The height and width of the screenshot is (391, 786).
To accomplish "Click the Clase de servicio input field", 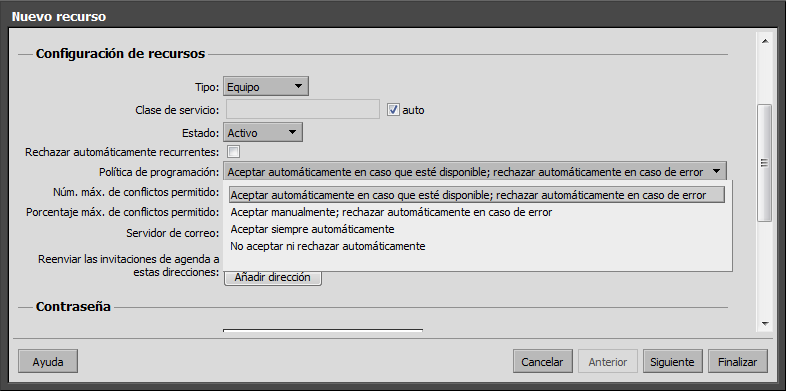I will tap(303, 110).
